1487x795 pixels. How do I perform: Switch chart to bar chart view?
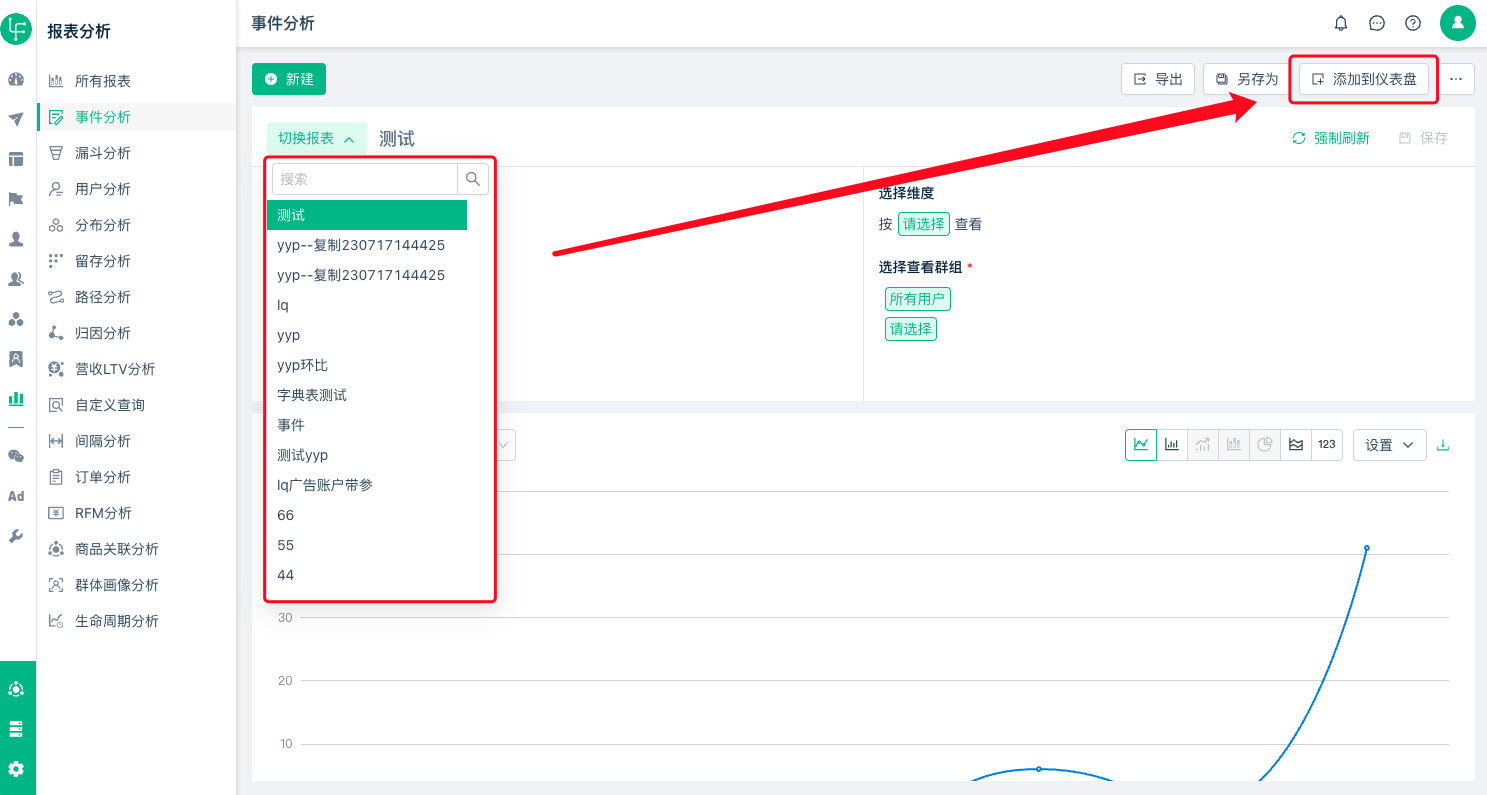pyautogui.click(x=1172, y=445)
